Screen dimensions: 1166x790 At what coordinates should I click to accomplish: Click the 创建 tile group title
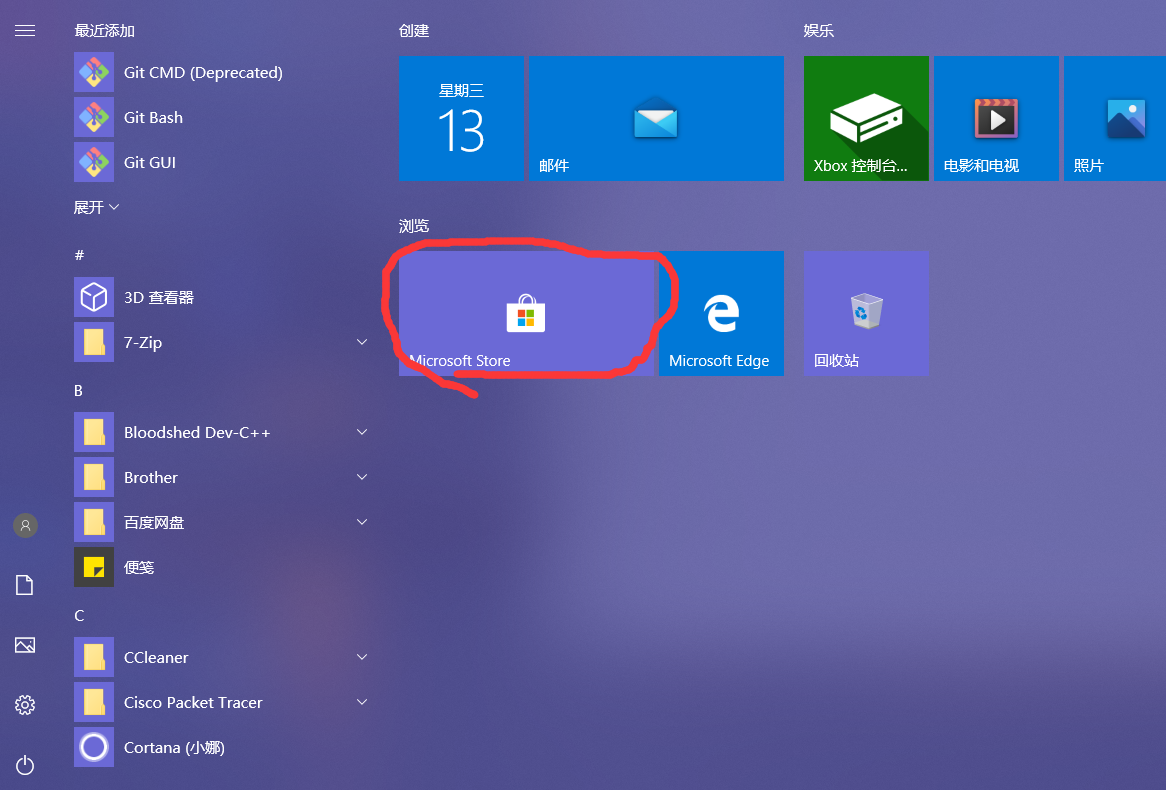[414, 30]
